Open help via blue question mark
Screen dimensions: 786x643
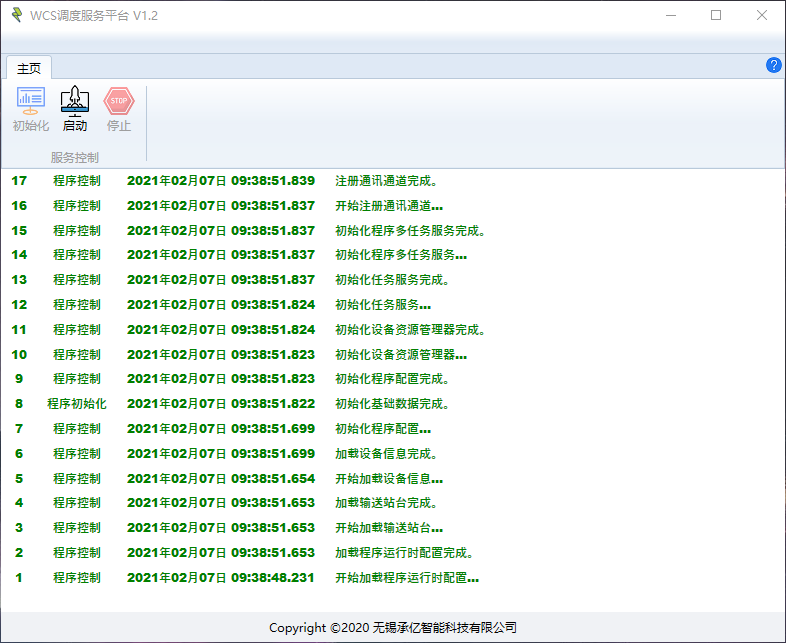click(773, 65)
